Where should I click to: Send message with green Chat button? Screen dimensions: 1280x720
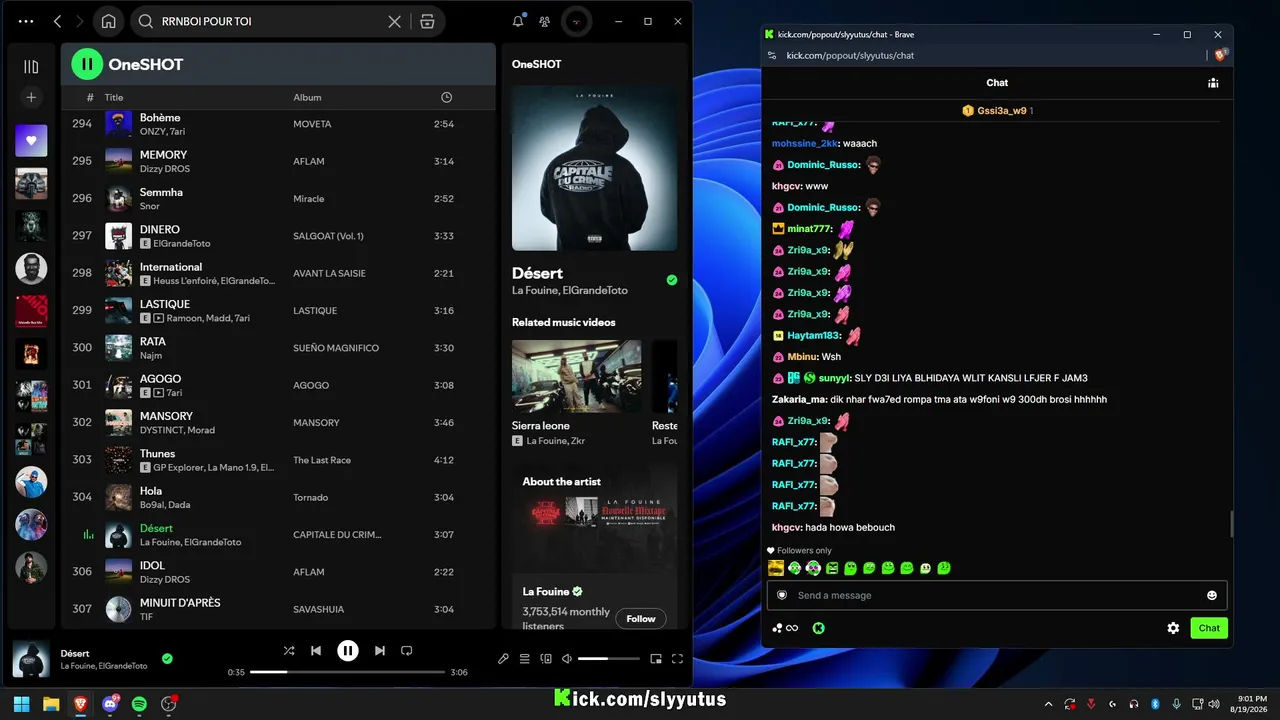point(1209,628)
